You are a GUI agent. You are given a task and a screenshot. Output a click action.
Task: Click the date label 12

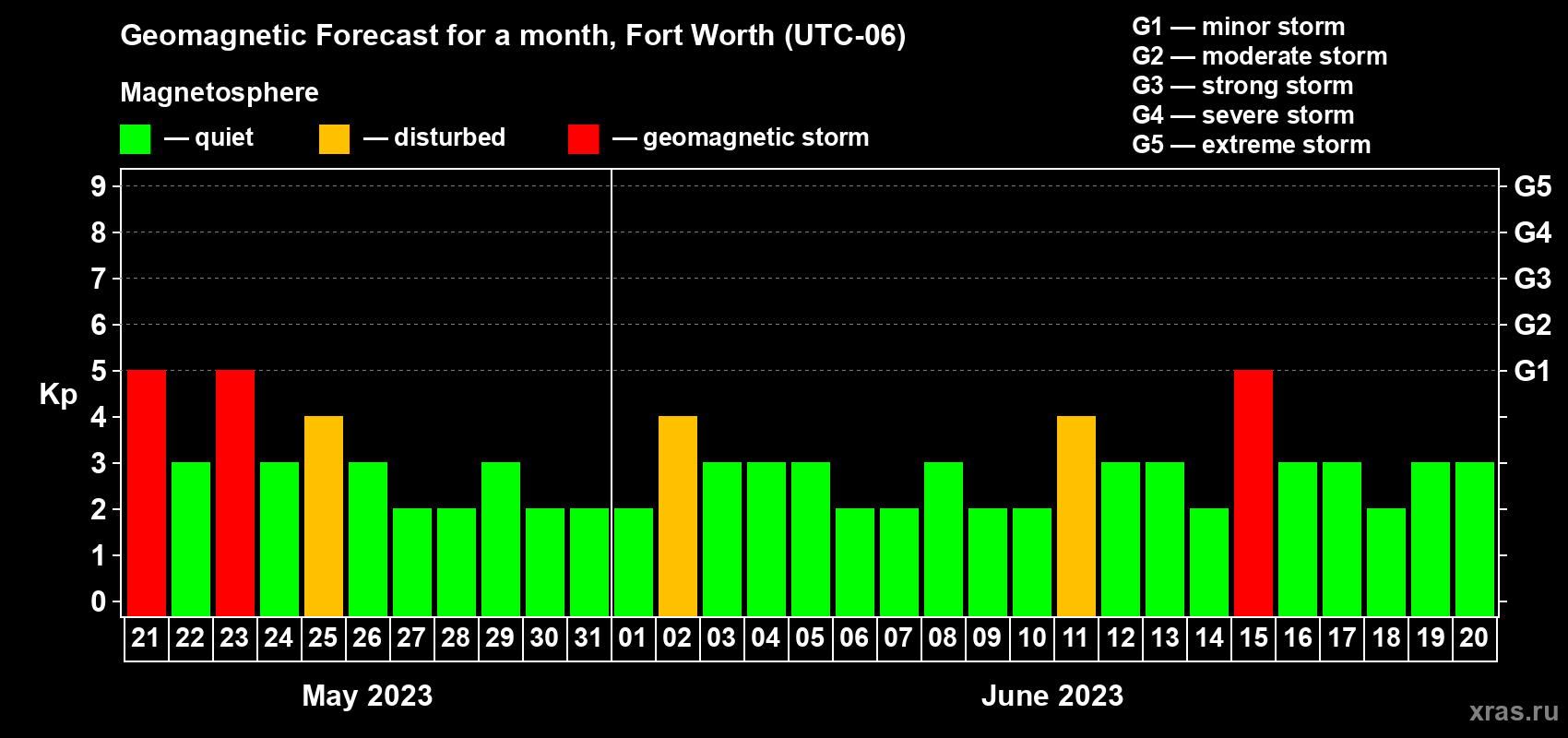[x=1121, y=637]
